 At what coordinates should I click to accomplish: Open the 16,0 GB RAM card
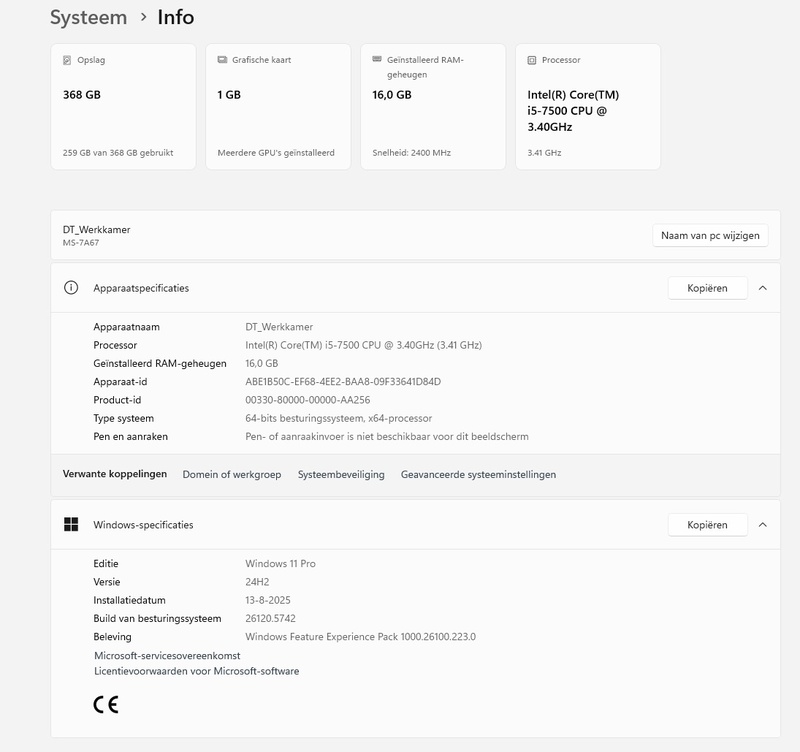point(433,107)
